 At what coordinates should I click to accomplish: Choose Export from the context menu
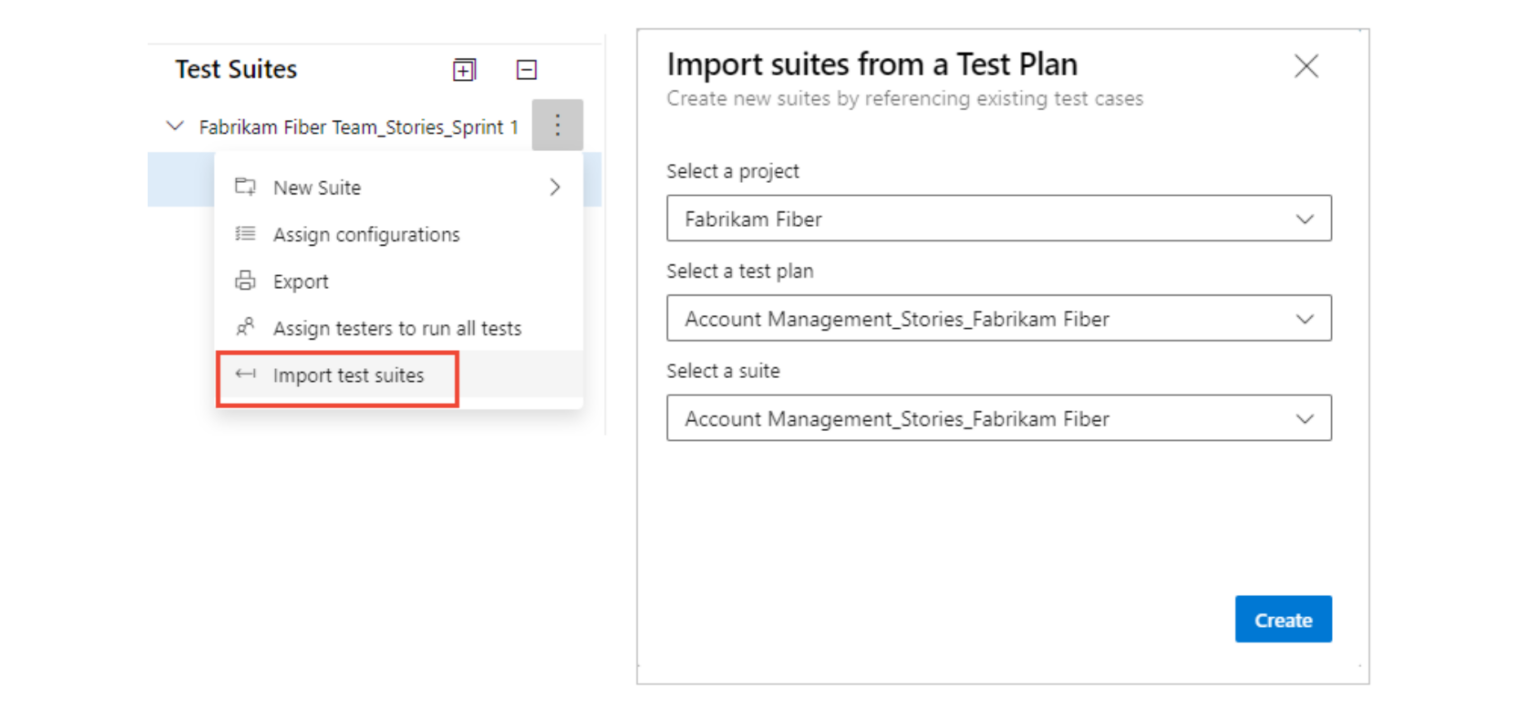[300, 281]
